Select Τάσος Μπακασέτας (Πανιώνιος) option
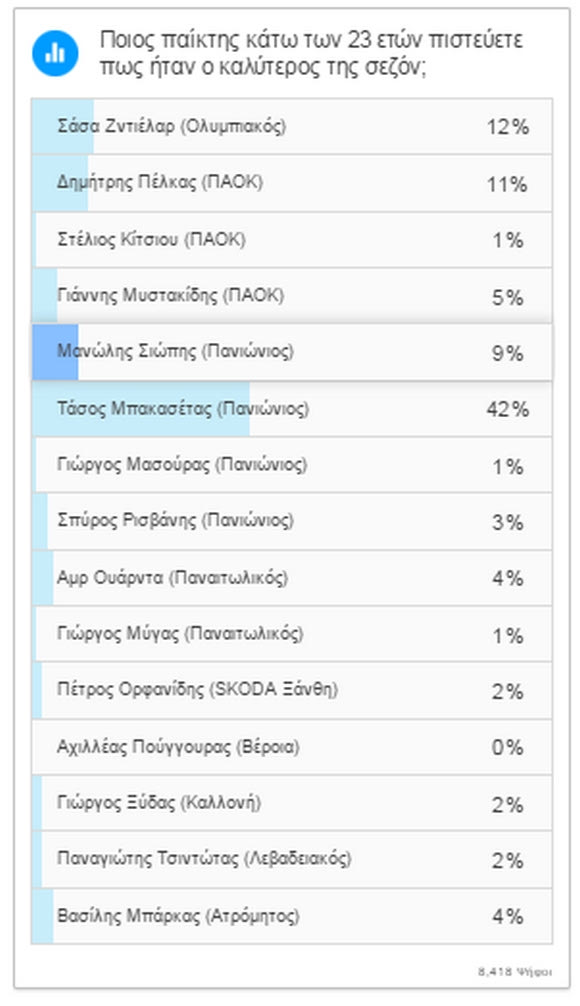Viewport: 580px width, 1006px height. pyautogui.click(x=292, y=409)
